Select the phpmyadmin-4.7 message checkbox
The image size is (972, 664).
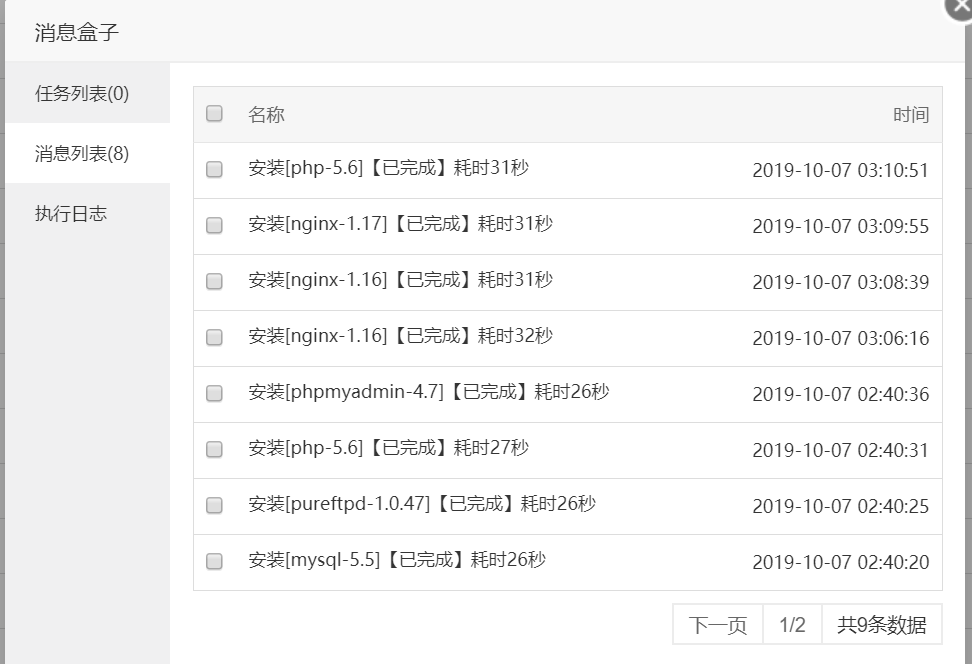(x=214, y=393)
